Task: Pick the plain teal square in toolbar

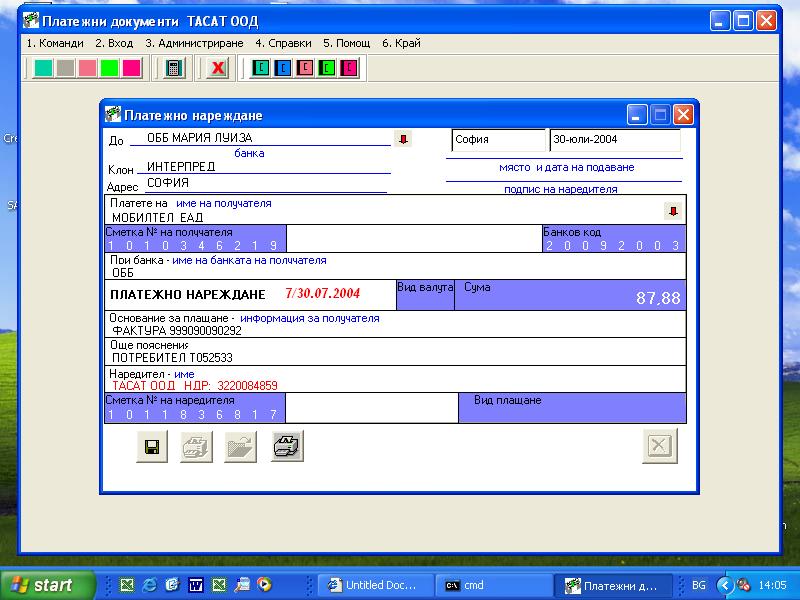Action: tap(43, 68)
